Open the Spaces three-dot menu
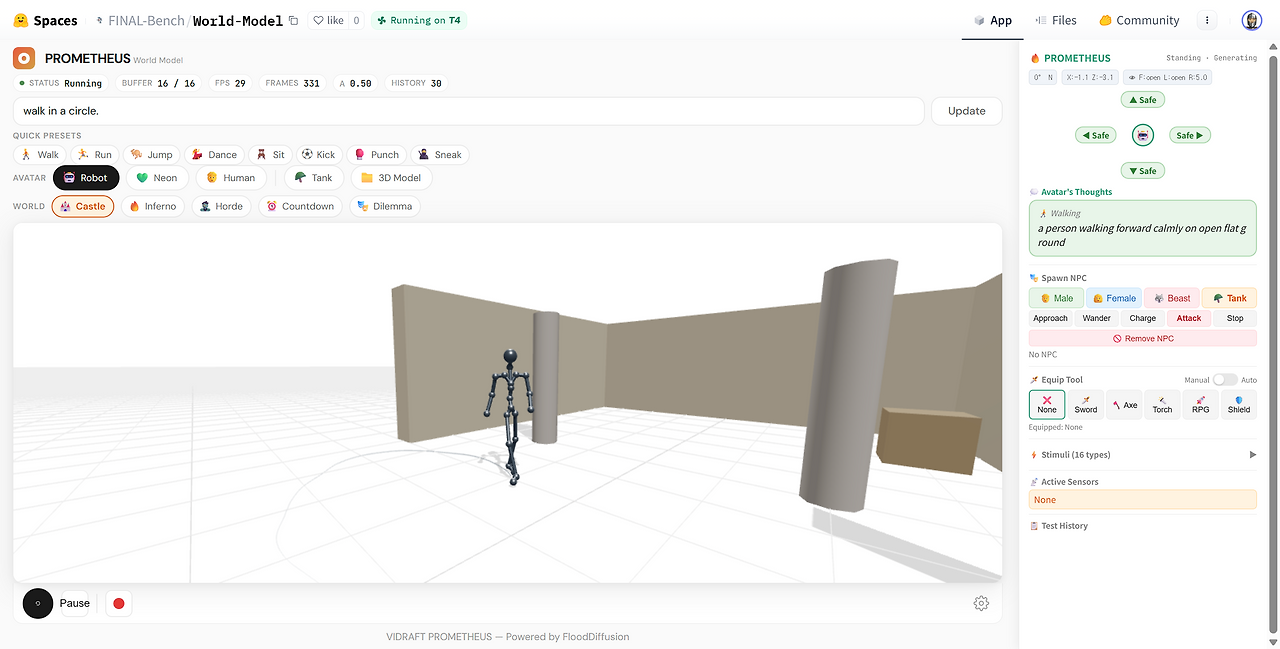The width and height of the screenshot is (1280, 649). coord(1207,20)
